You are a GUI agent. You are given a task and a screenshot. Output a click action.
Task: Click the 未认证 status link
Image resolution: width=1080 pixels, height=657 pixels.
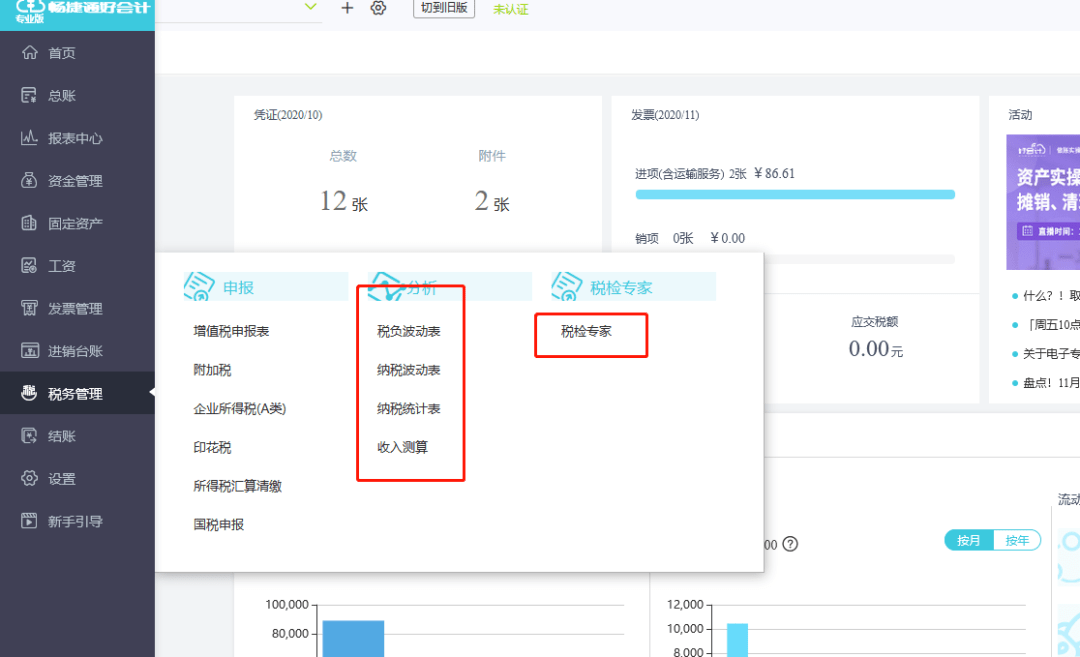tap(511, 10)
